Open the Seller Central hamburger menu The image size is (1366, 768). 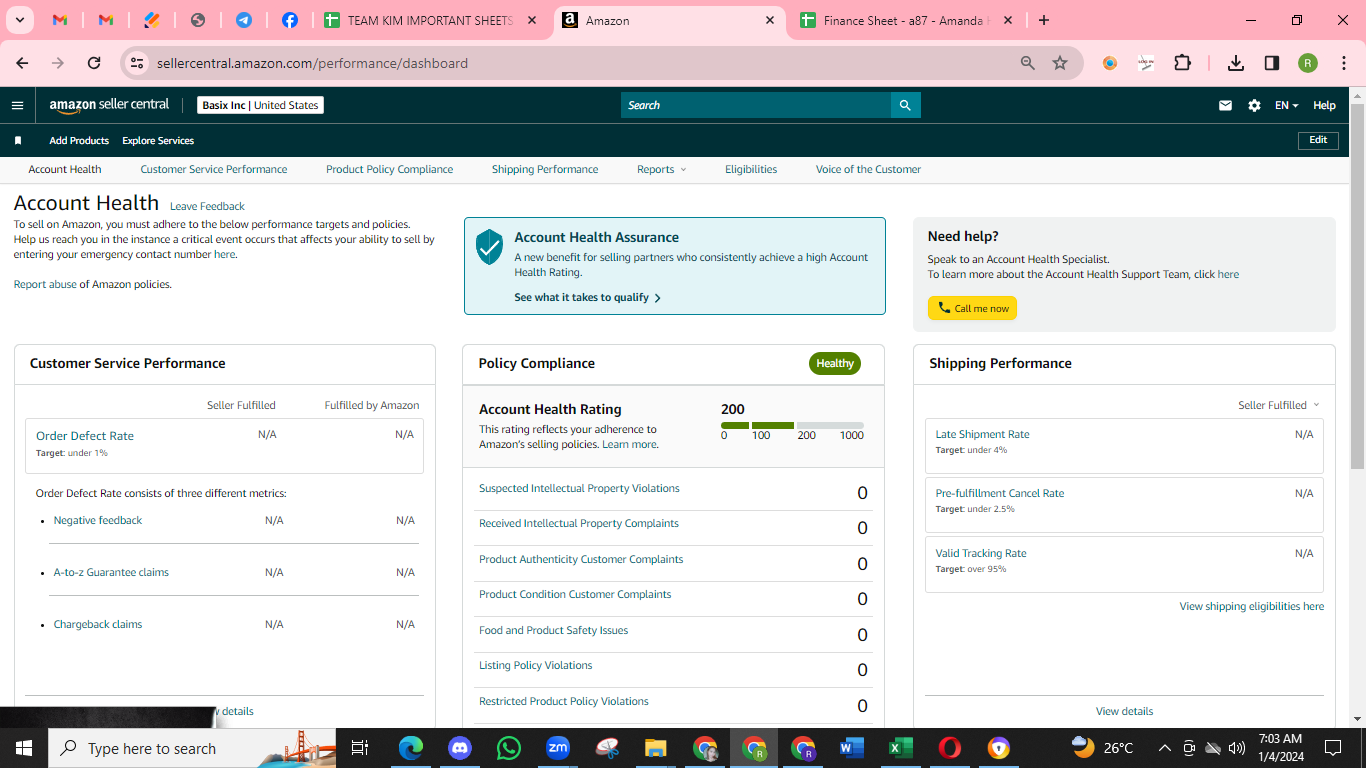click(x=17, y=105)
